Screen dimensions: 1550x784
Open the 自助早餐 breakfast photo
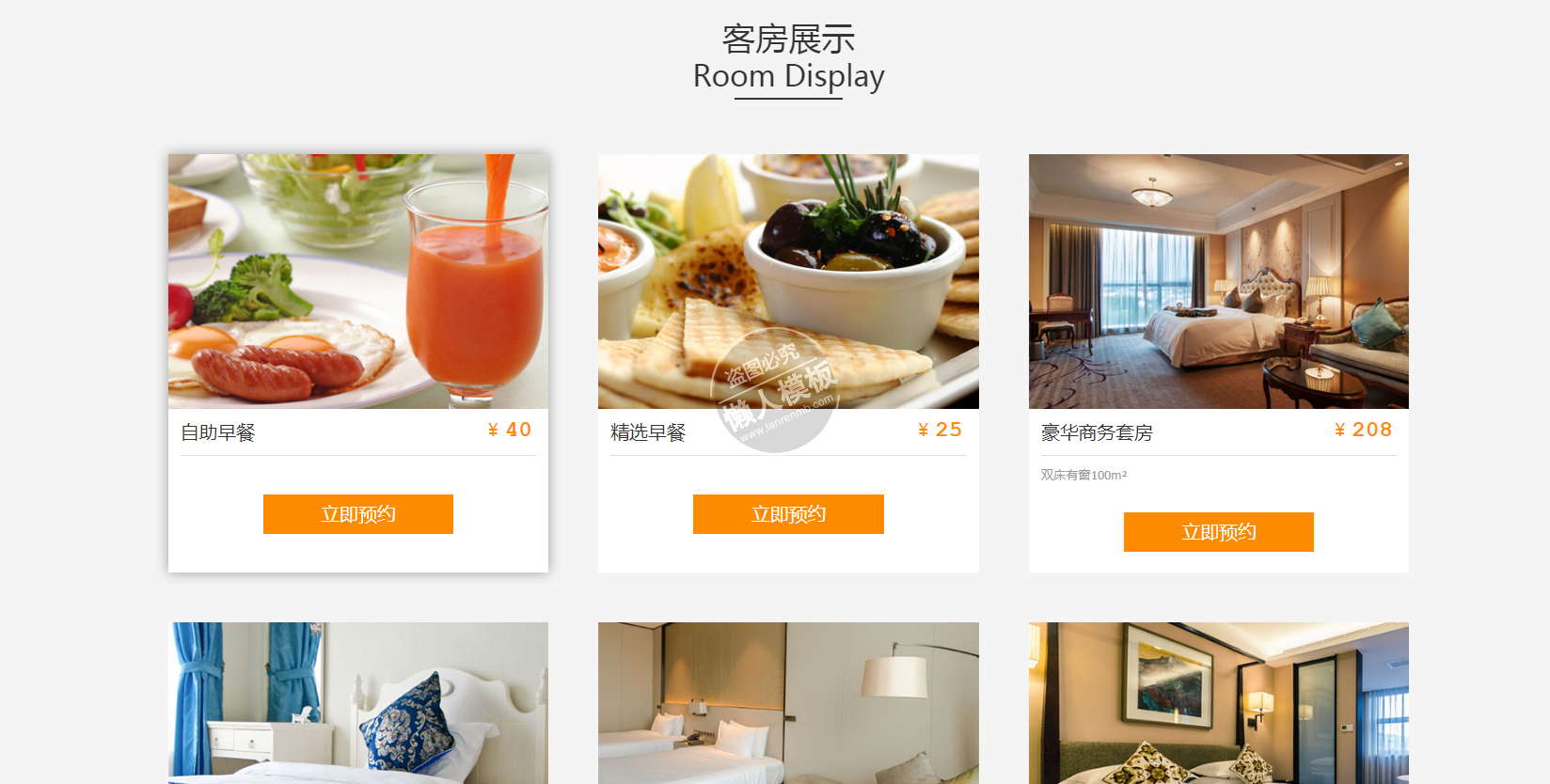358,281
